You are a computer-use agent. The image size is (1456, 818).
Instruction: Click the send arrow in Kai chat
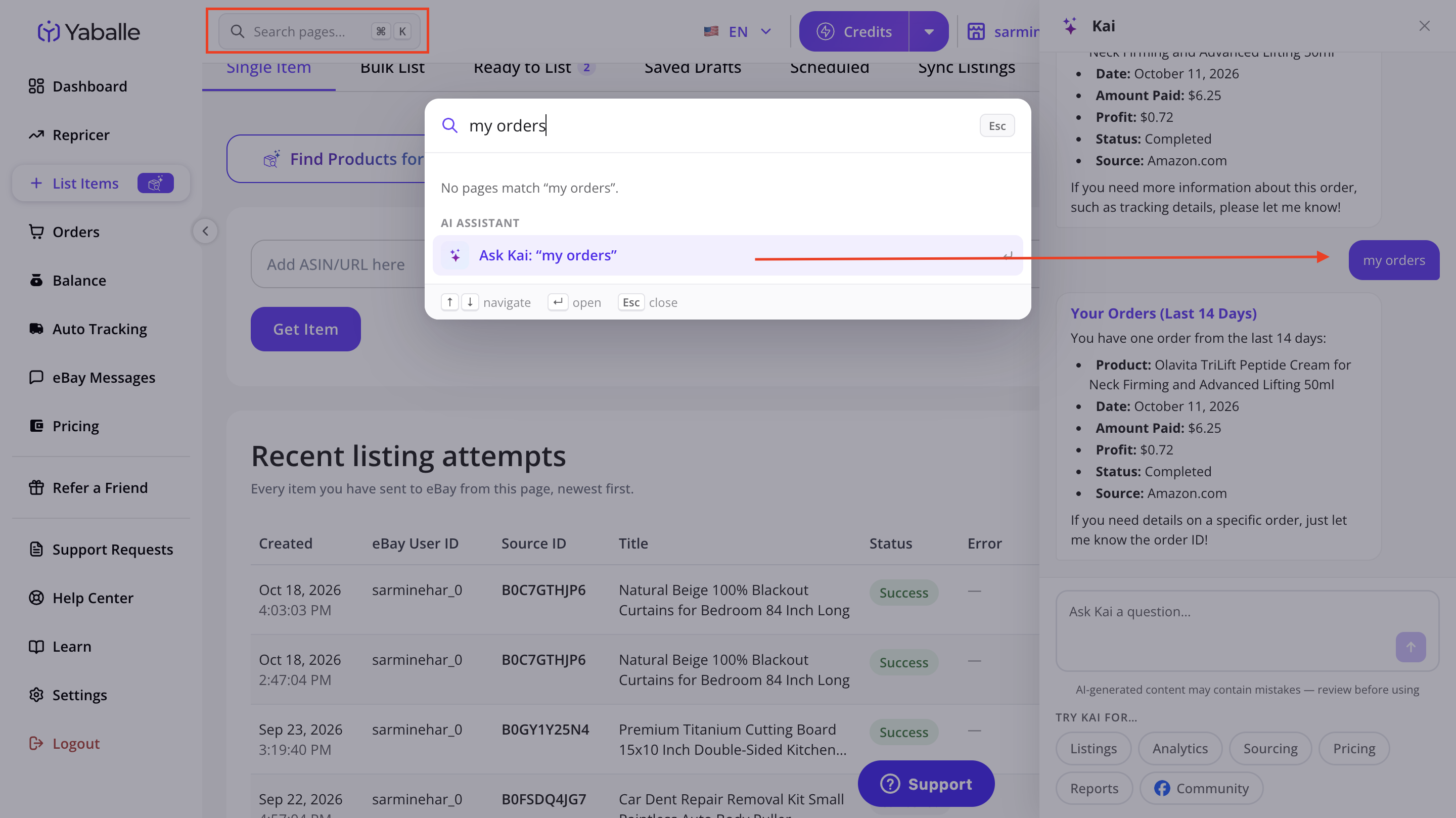[x=1410, y=647]
